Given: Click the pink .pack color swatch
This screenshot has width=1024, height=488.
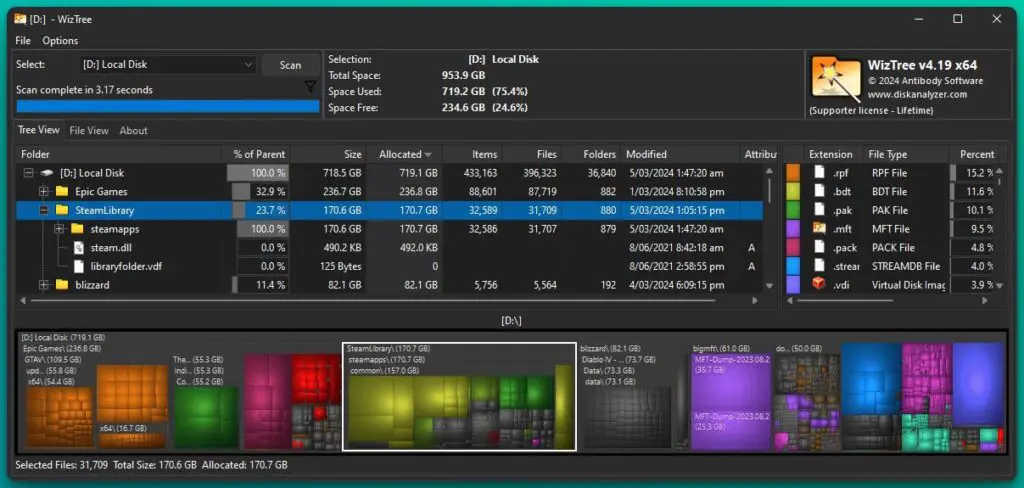Looking at the screenshot, I should click(793, 248).
